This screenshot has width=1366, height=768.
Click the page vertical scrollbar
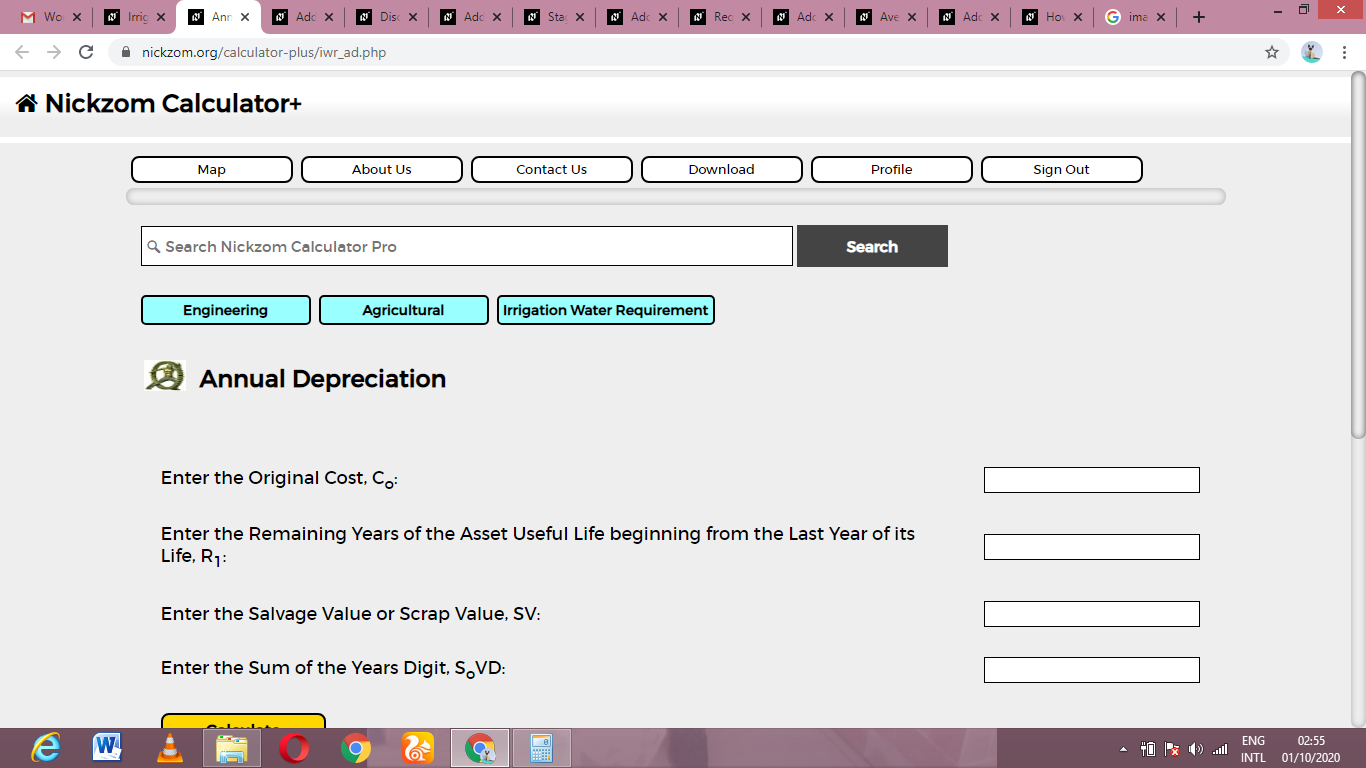click(x=1358, y=254)
